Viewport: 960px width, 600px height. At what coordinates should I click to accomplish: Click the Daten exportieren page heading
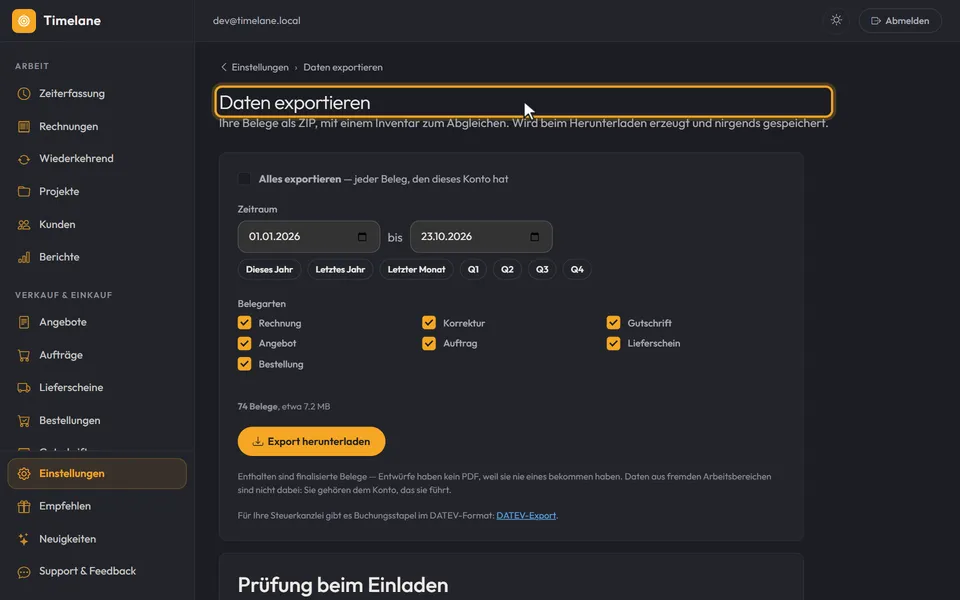tap(294, 102)
